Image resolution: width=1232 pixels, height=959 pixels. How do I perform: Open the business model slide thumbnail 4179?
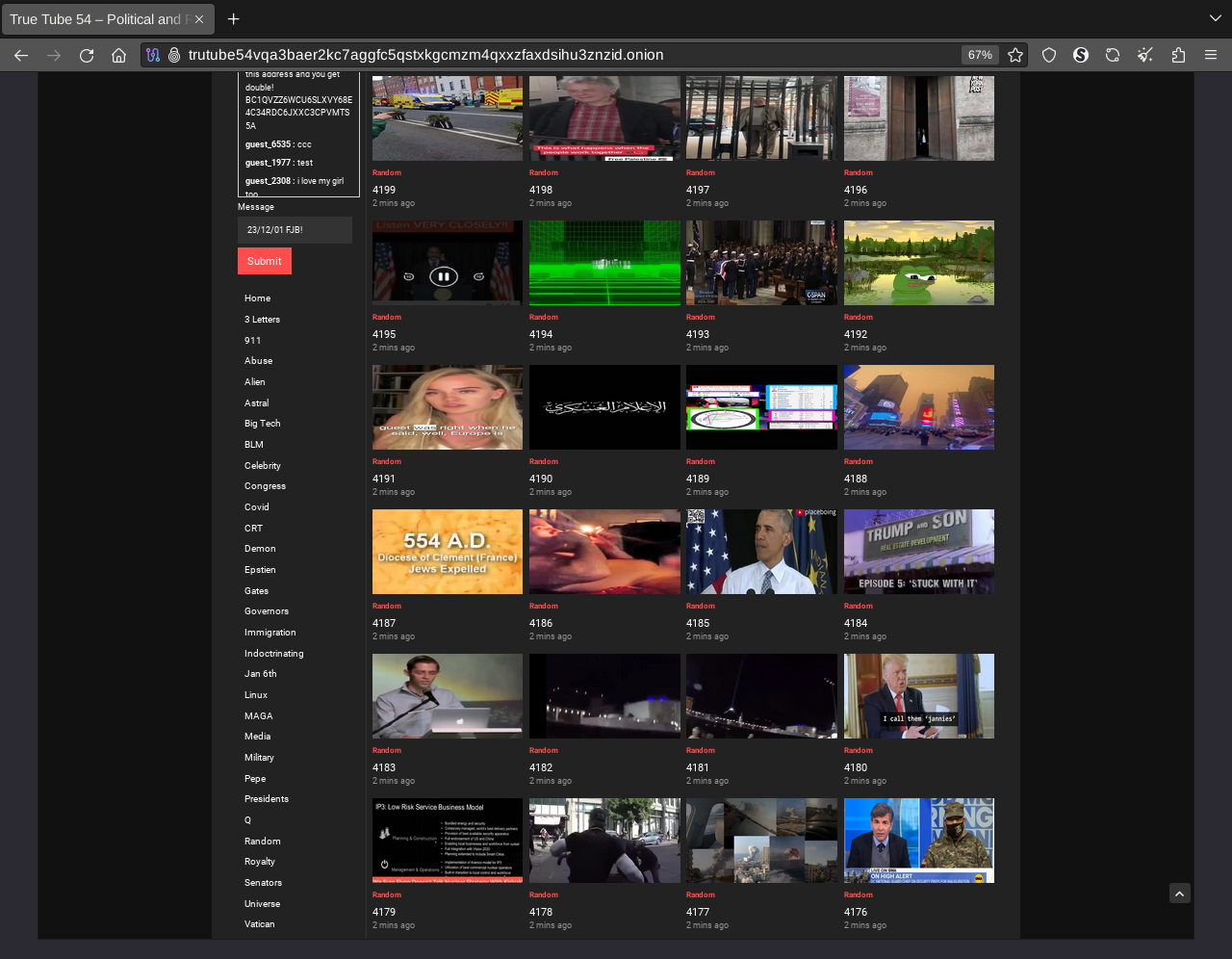(448, 841)
